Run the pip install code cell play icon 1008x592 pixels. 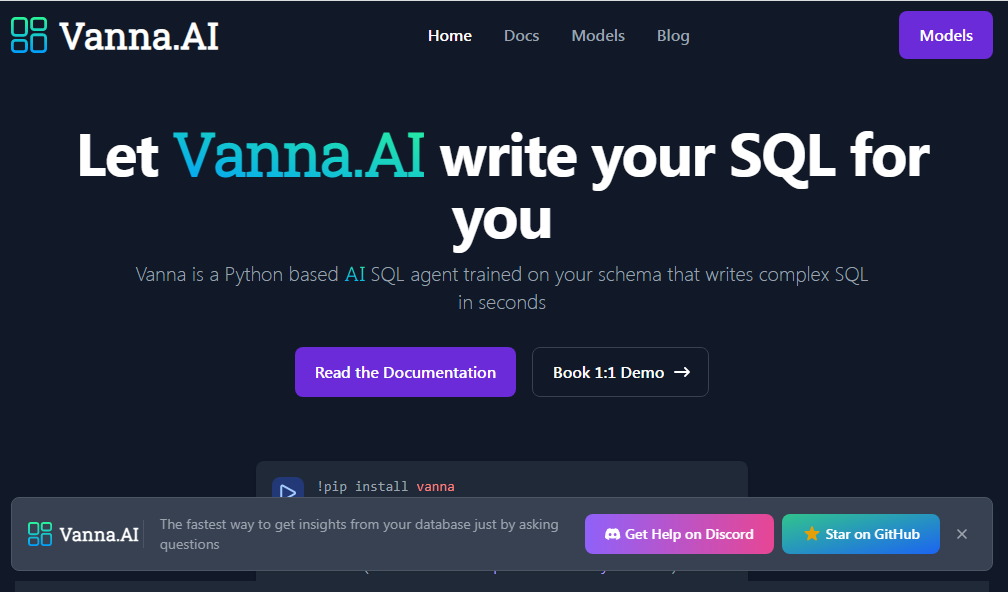(x=288, y=491)
